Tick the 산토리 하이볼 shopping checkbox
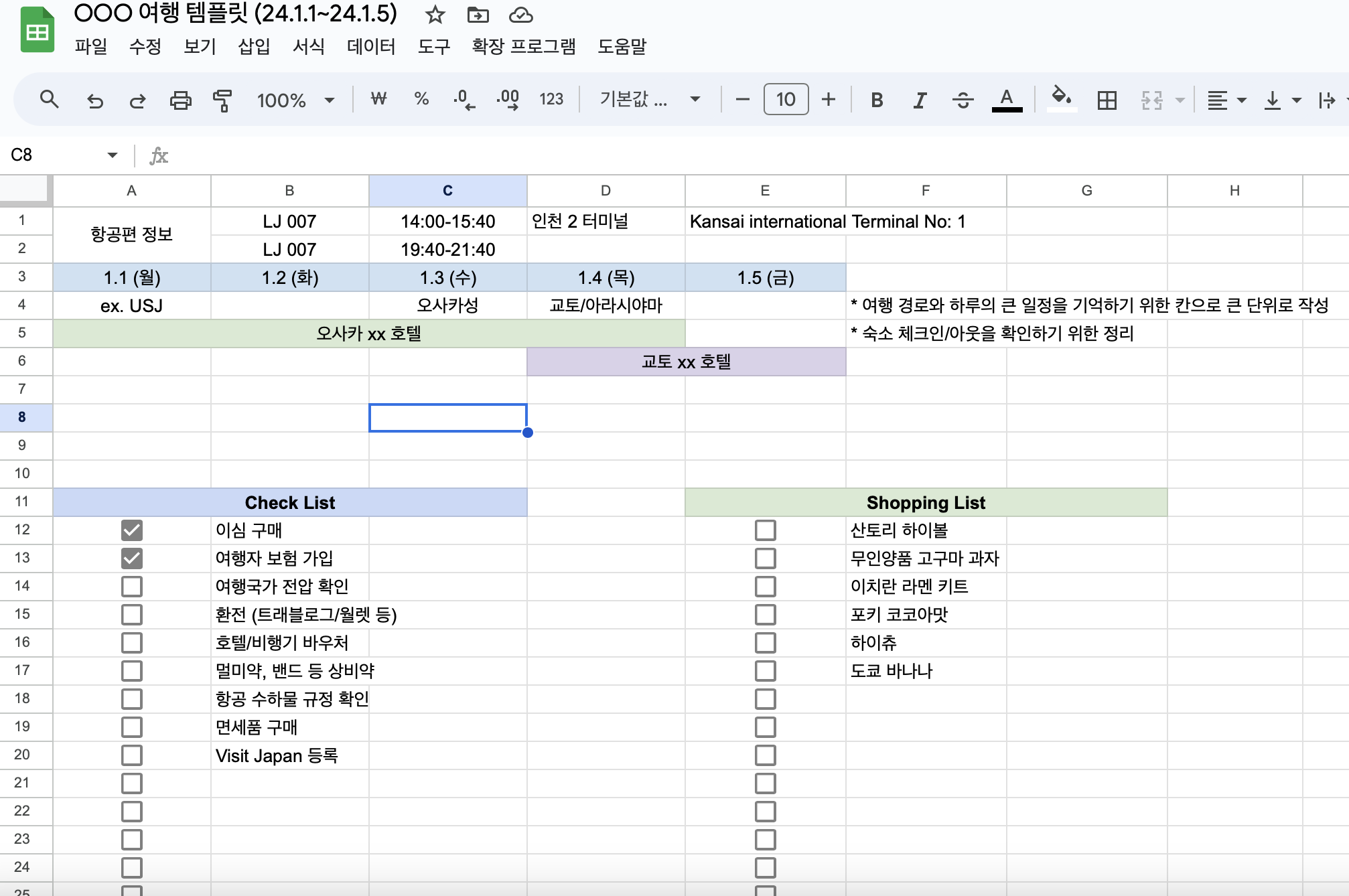 tap(765, 530)
